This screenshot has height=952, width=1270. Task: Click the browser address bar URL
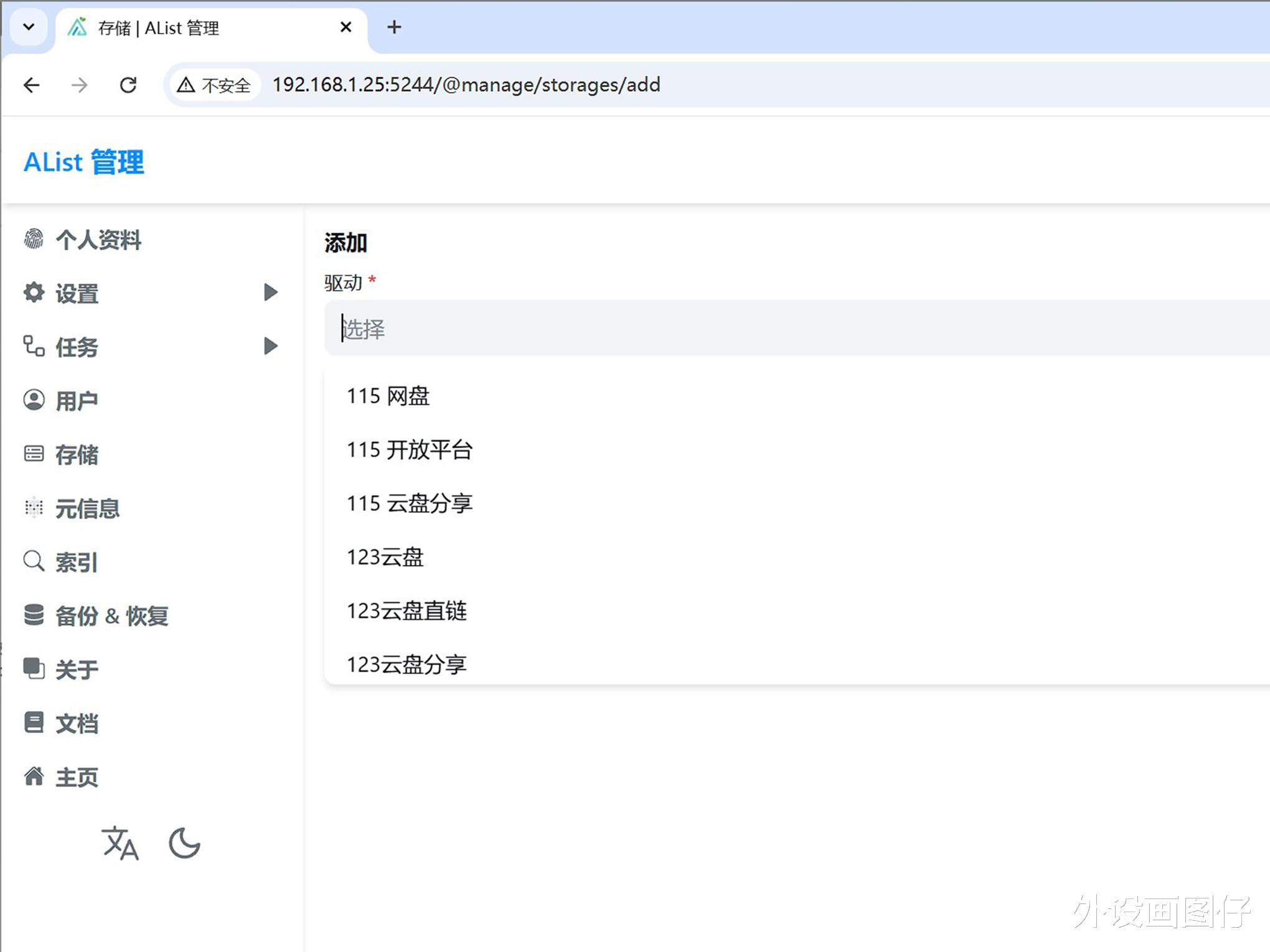(466, 85)
